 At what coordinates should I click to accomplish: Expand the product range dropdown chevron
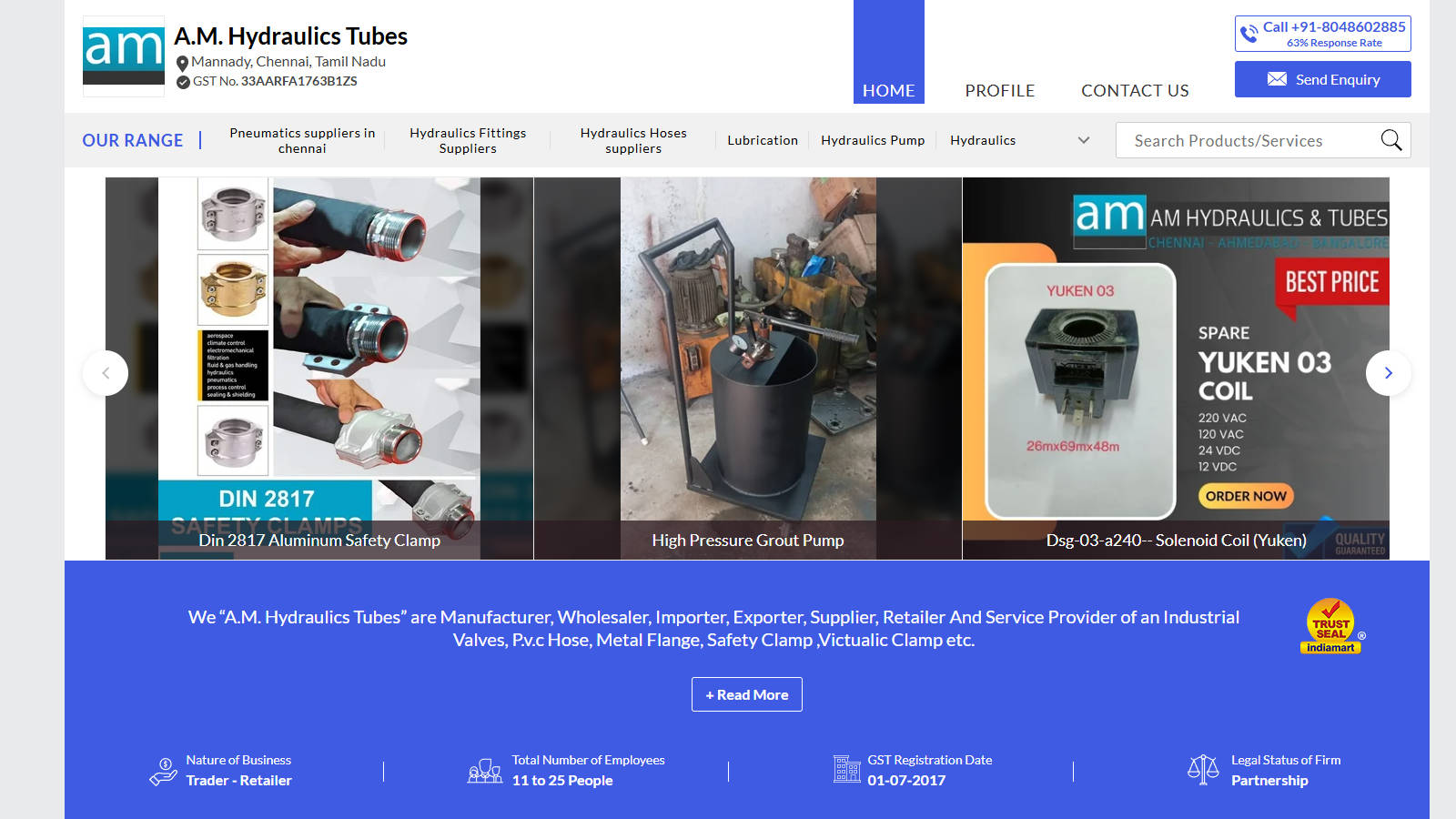point(1083,140)
